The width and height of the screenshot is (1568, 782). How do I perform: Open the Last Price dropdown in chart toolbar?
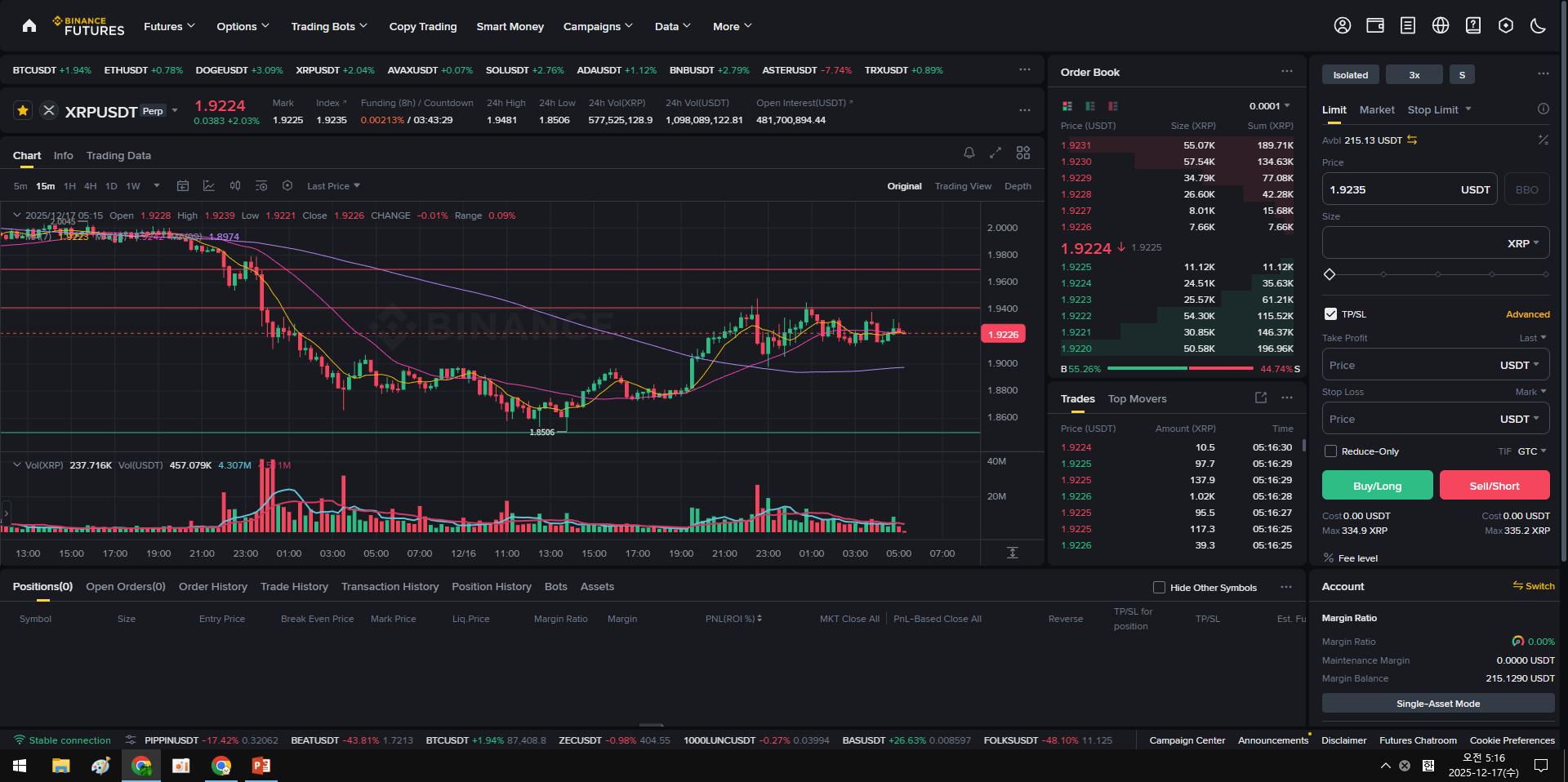click(x=333, y=186)
